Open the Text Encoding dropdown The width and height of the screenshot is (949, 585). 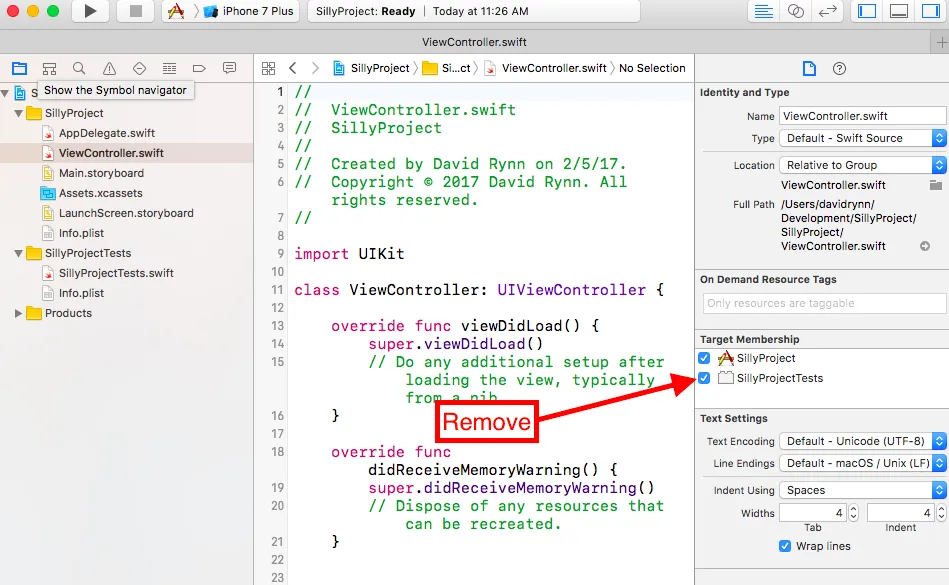[x=862, y=441]
